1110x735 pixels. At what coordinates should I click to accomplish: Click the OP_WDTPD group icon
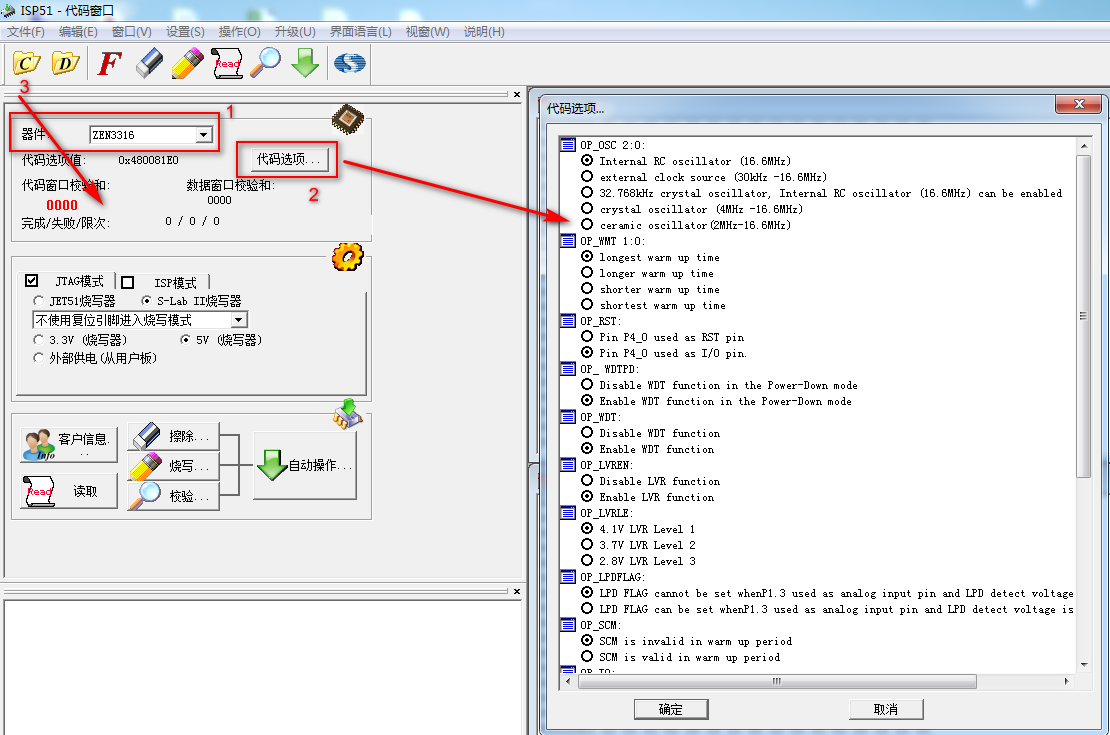(x=568, y=369)
